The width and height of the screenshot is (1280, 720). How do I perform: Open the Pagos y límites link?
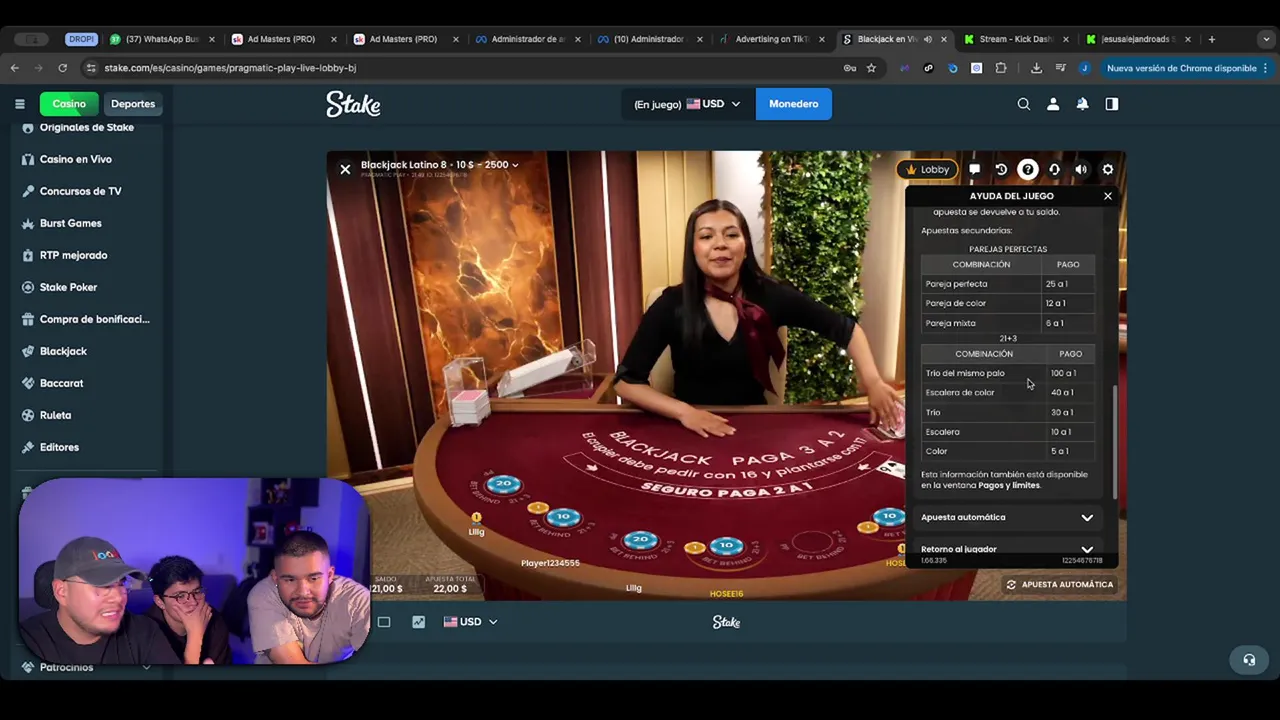pos(1009,485)
